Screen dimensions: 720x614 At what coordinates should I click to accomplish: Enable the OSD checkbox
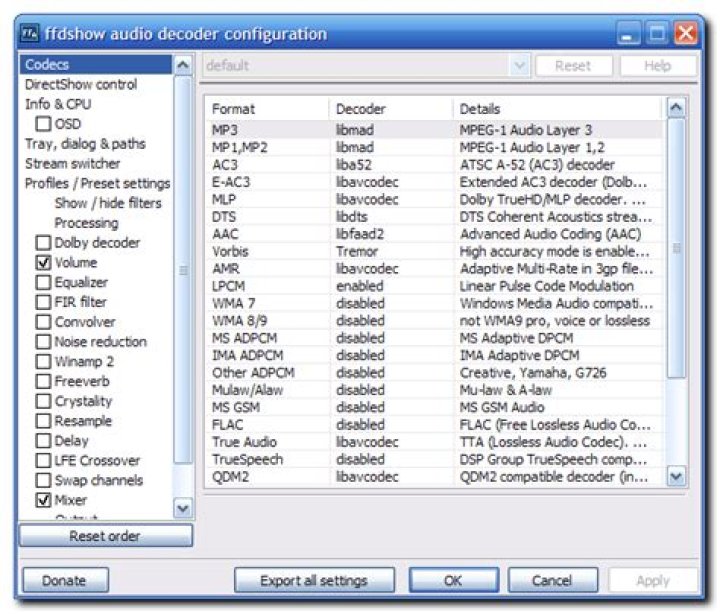click(43, 124)
